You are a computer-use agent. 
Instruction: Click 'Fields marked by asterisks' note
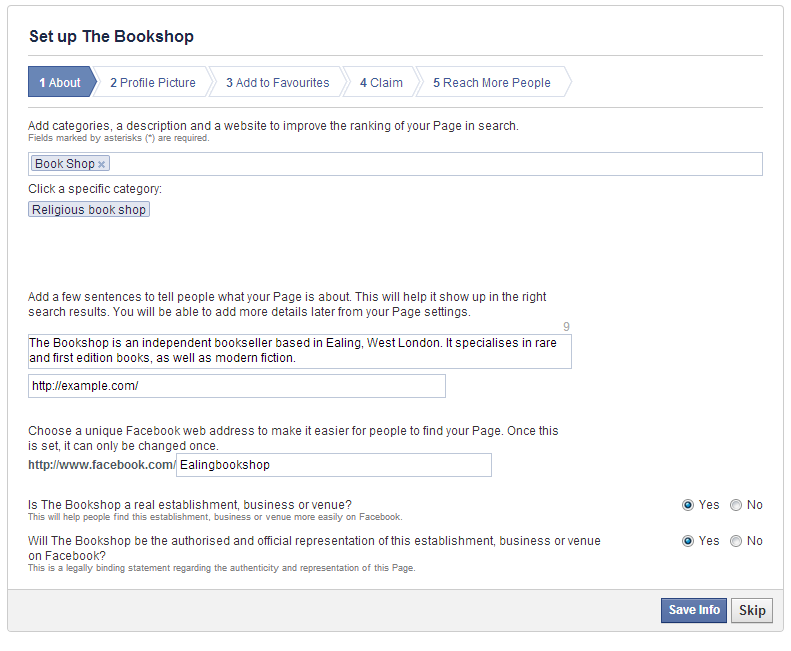(119, 138)
